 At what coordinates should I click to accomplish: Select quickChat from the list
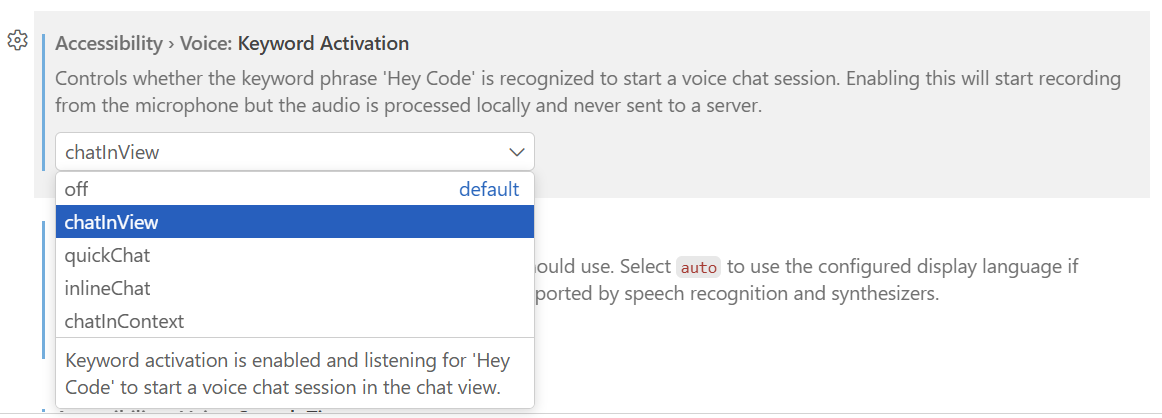(107, 255)
